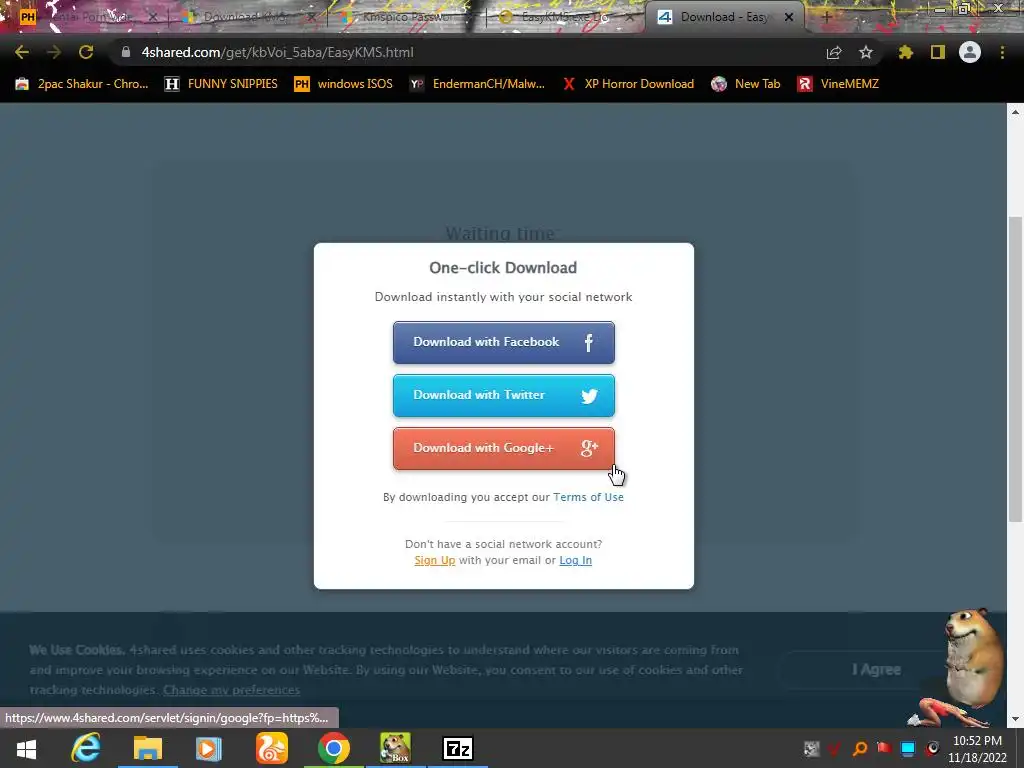The width and height of the screenshot is (1024, 768).
Task: Open the Terms of Use link
Action: click(588, 497)
